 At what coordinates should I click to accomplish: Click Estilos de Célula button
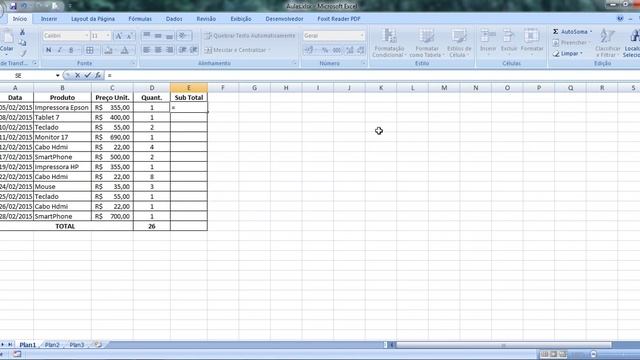459,43
